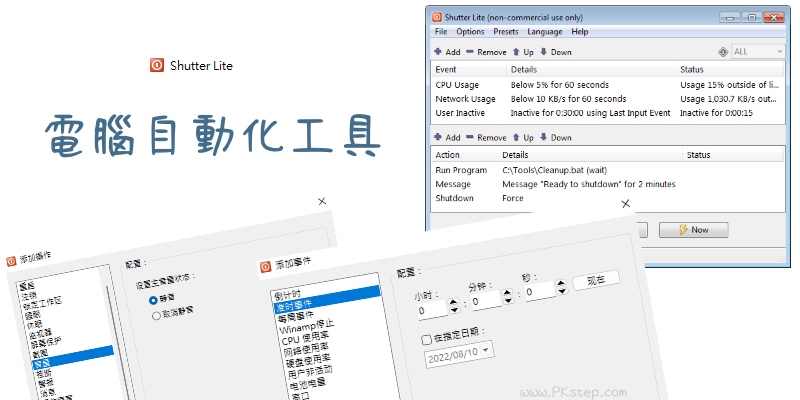Click Up arrow in the events toolbar

click(523, 52)
